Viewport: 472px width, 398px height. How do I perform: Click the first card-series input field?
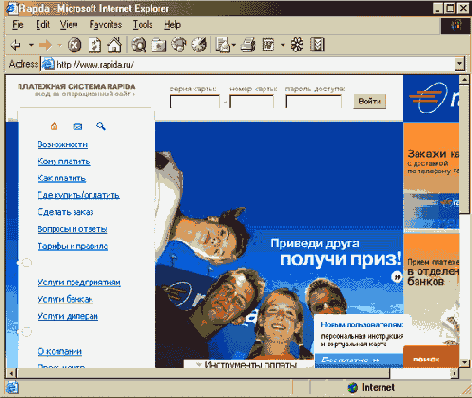[x=195, y=101]
